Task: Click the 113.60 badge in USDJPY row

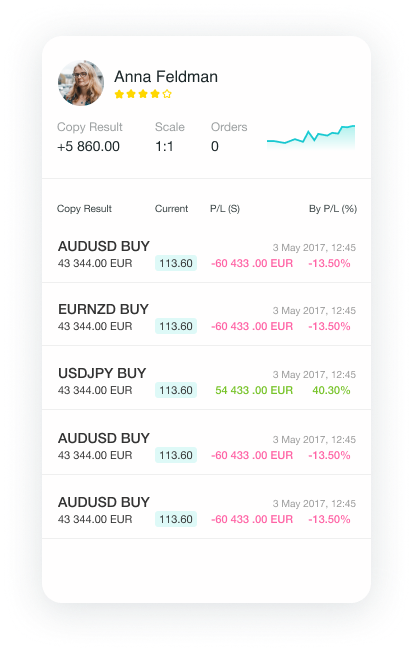Action: coord(176,390)
